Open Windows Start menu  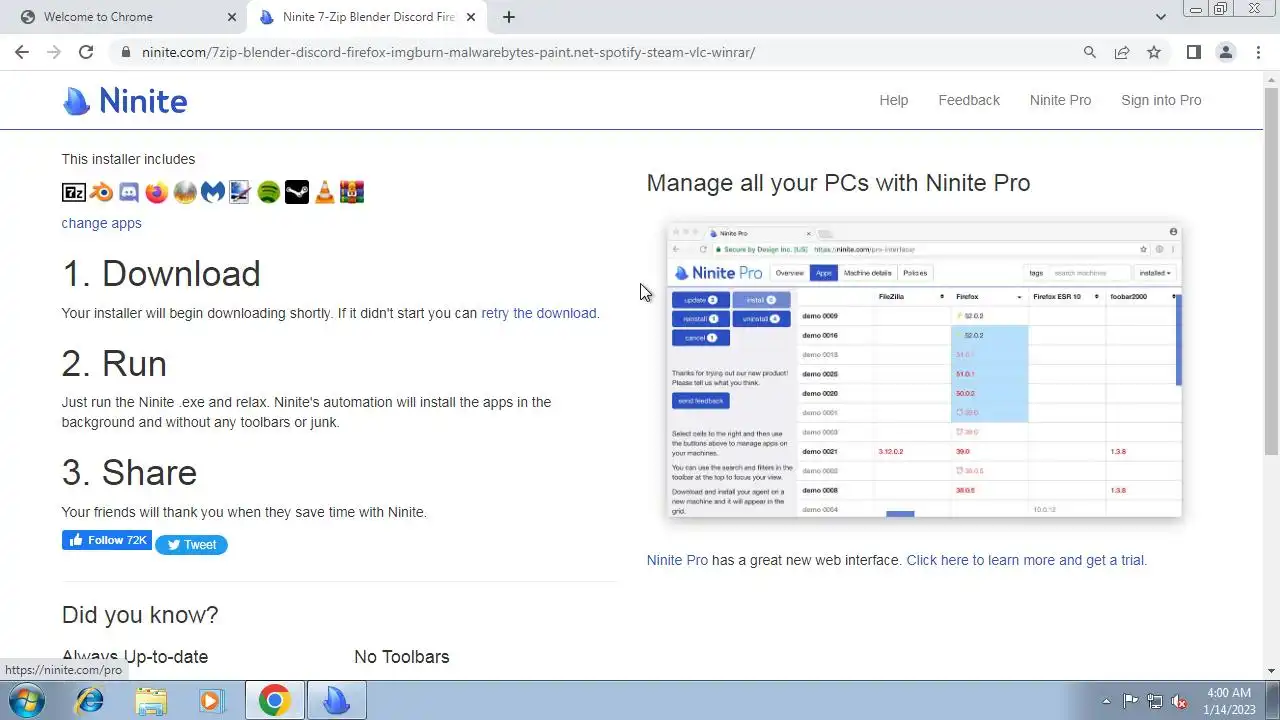(x=27, y=700)
